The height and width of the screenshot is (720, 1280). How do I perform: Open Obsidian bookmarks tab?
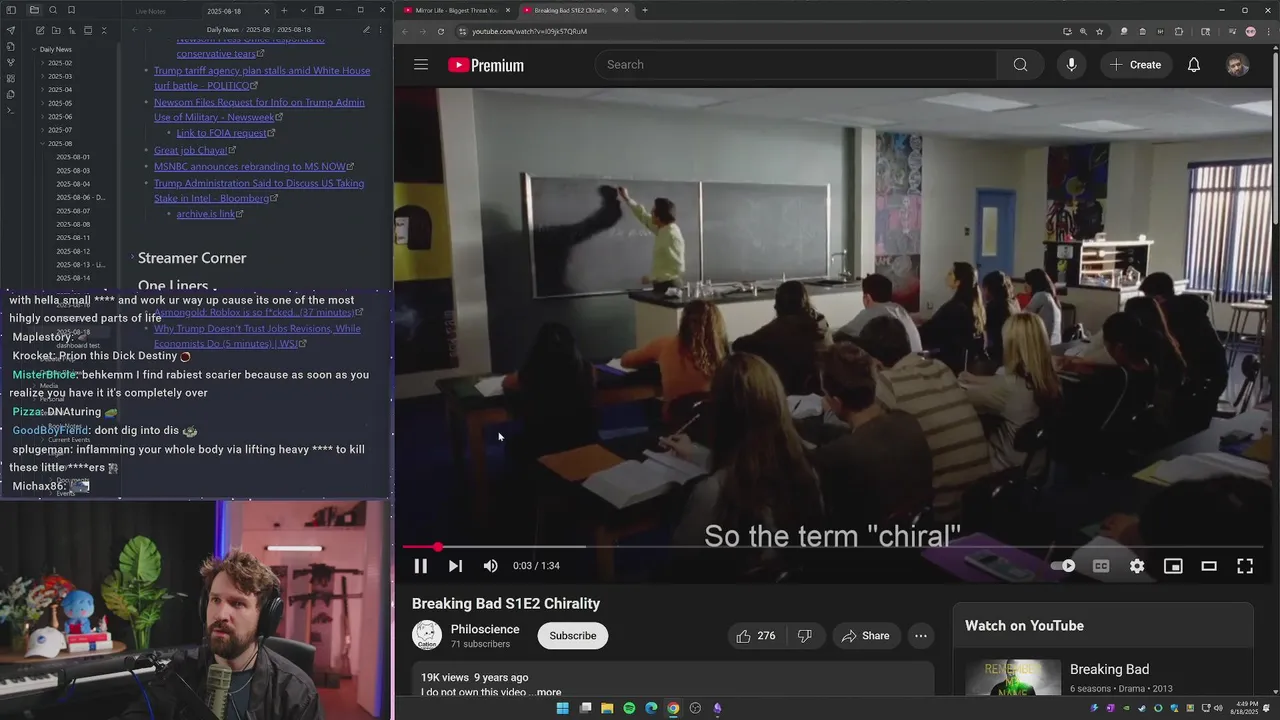pos(72,10)
